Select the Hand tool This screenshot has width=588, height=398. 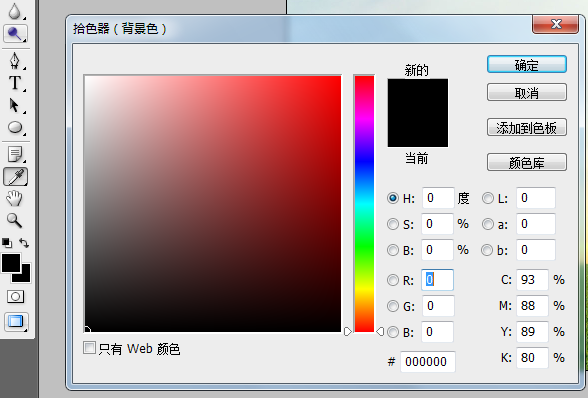[x=15, y=198]
